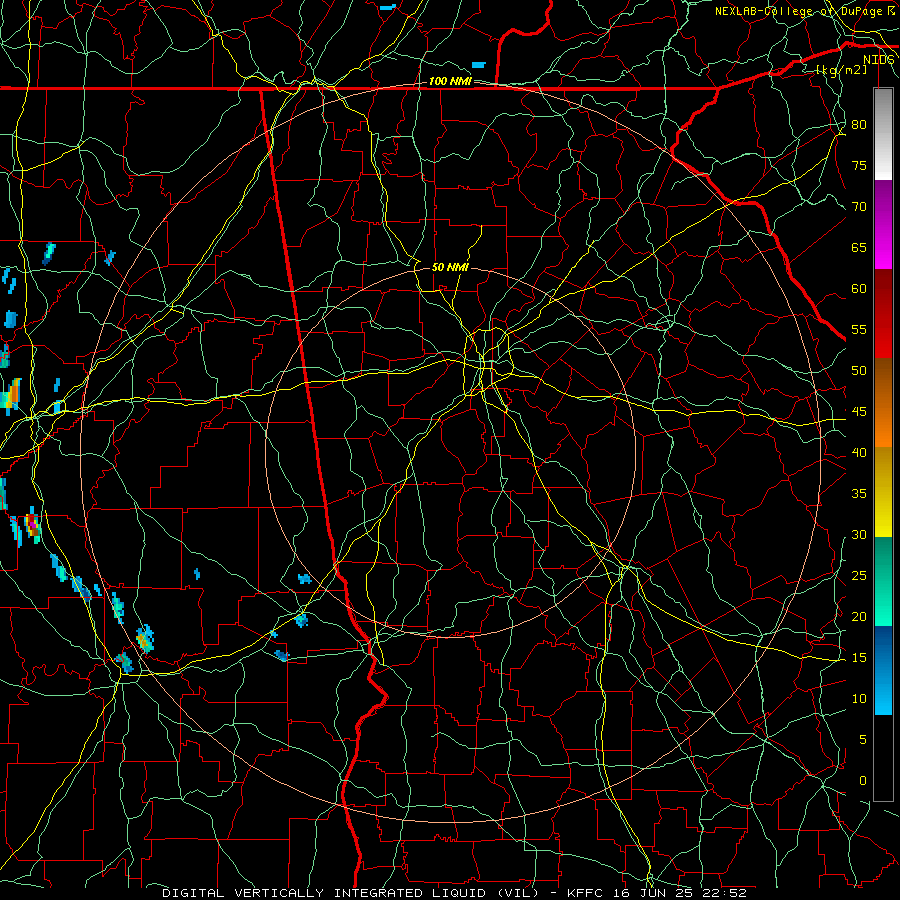Image resolution: width=900 pixels, height=900 pixels.
Task: Select the 70 value on the VIL scale
Action: click(x=859, y=207)
